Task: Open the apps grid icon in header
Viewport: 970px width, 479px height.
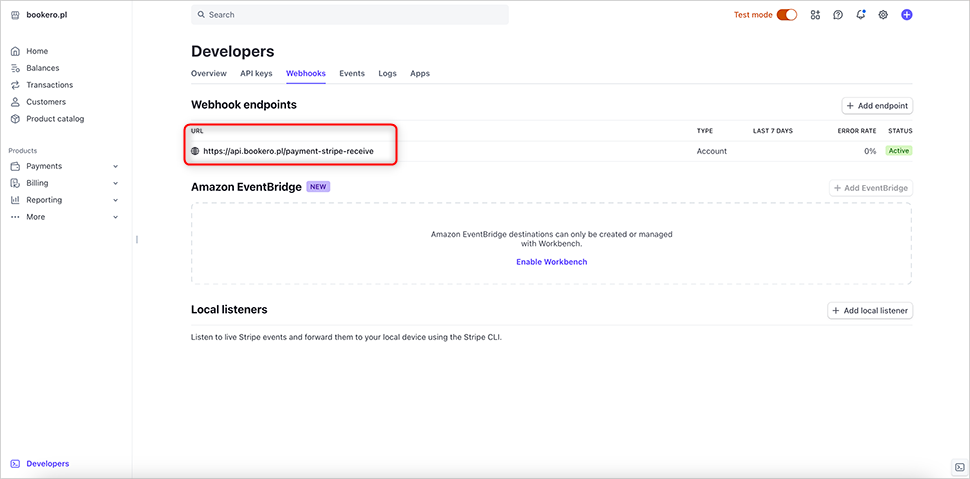Action: (815, 15)
